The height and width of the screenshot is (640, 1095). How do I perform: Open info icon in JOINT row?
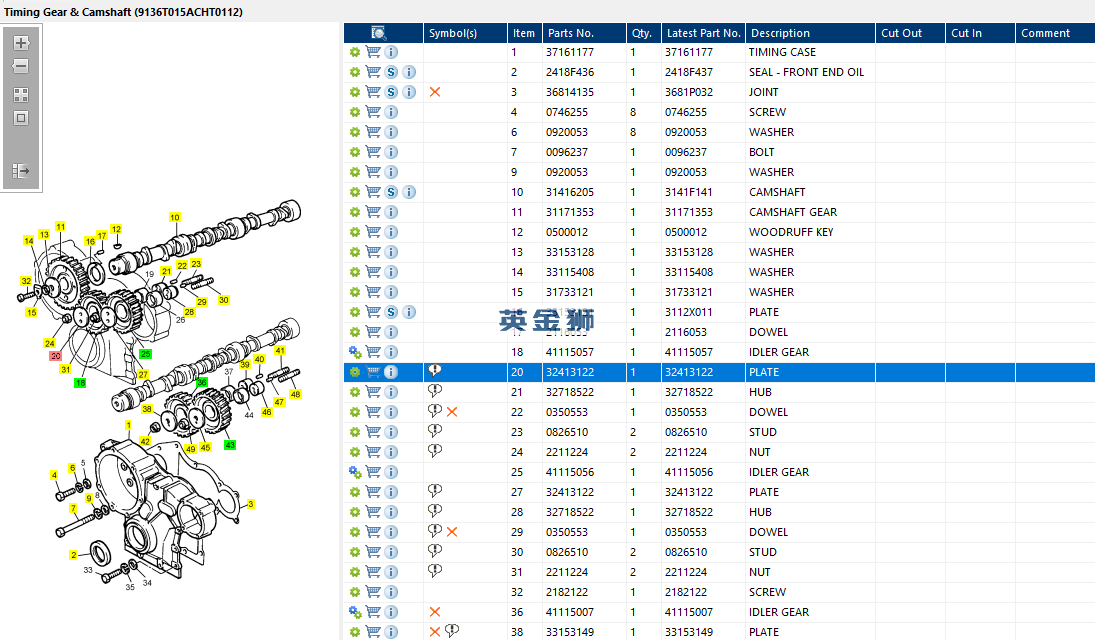pyautogui.click(x=409, y=92)
